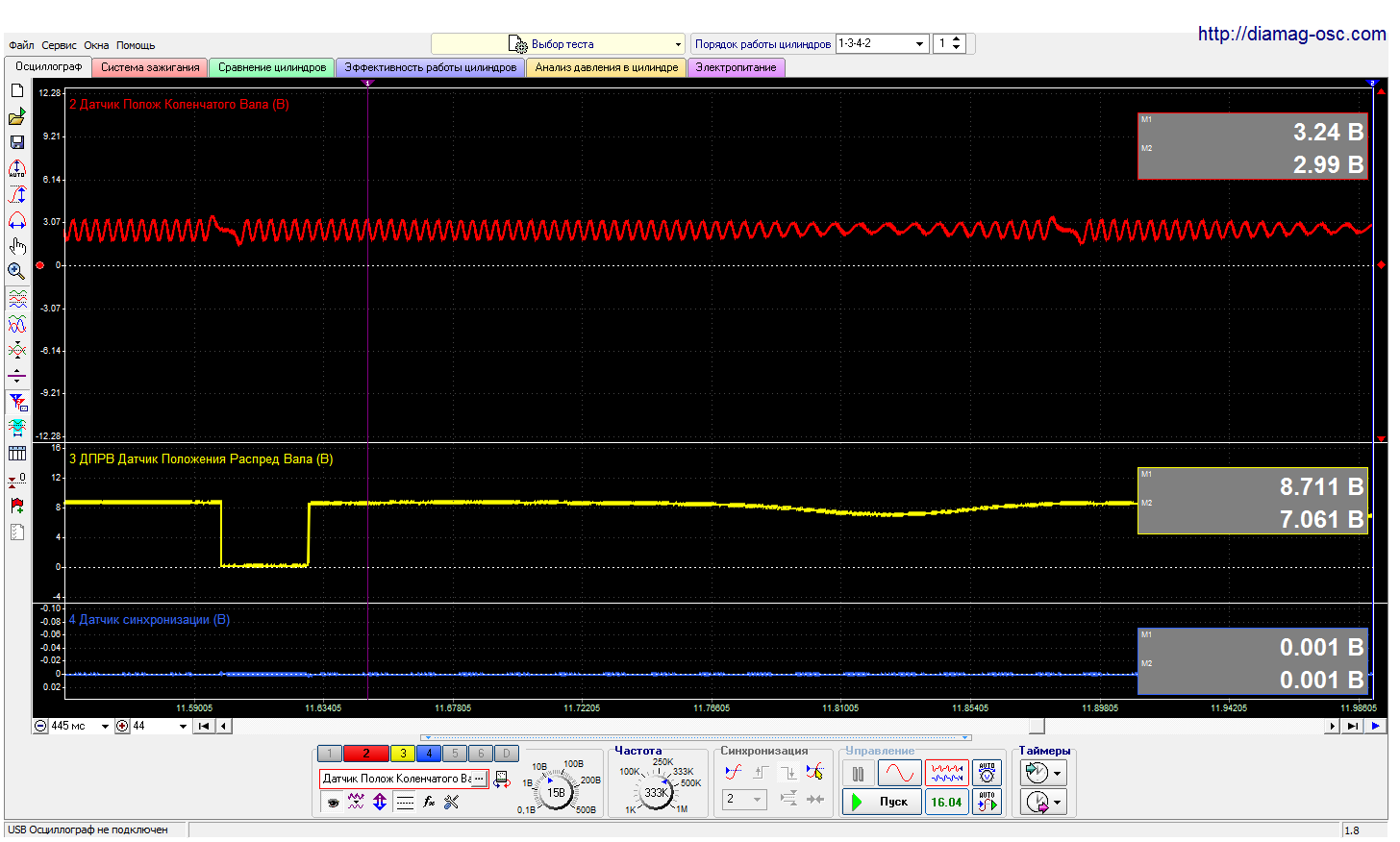This screenshot has height=842, width=1400.
Task: Switch to Эффективность работы цилиндров tab
Action: tap(431, 67)
